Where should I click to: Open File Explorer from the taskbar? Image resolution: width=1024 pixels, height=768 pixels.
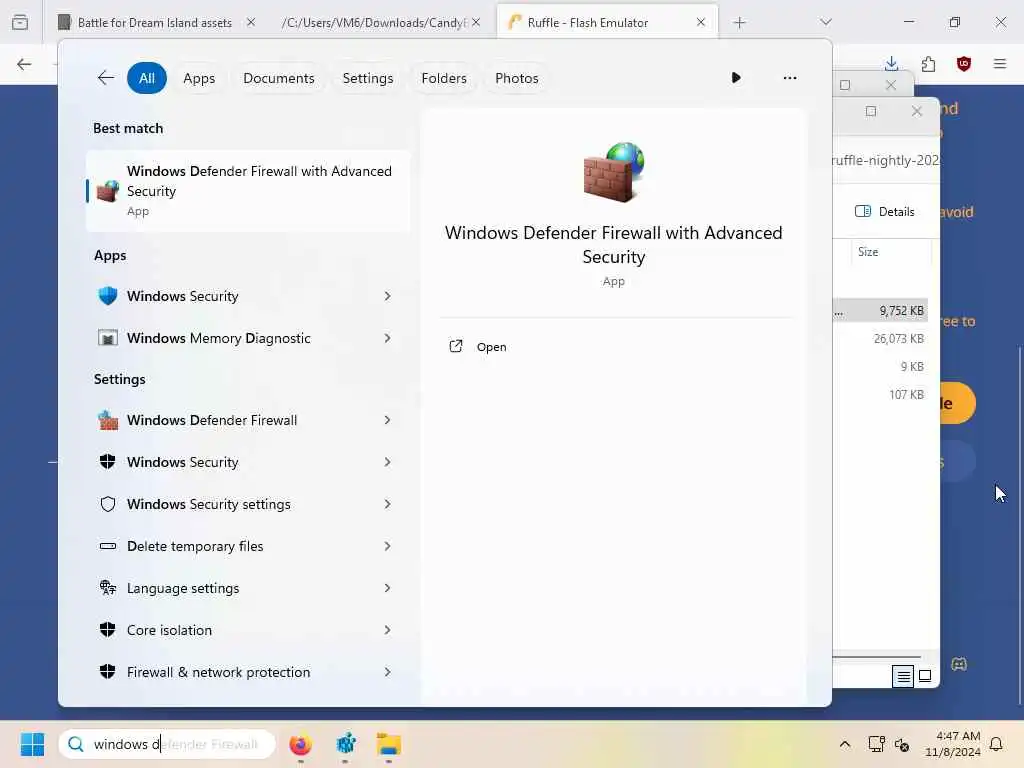point(389,744)
